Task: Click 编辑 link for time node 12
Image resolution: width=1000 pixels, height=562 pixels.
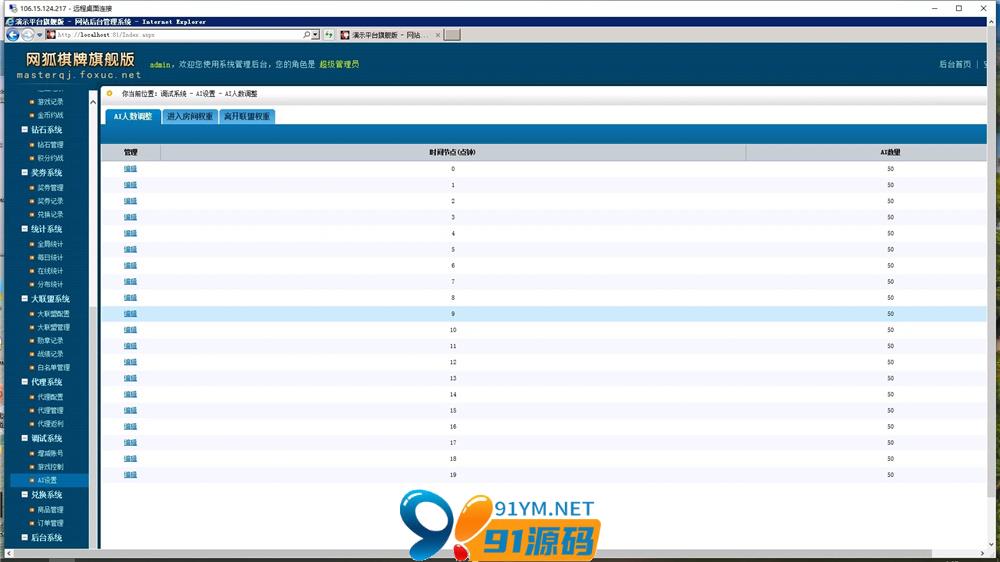Action: [130, 362]
